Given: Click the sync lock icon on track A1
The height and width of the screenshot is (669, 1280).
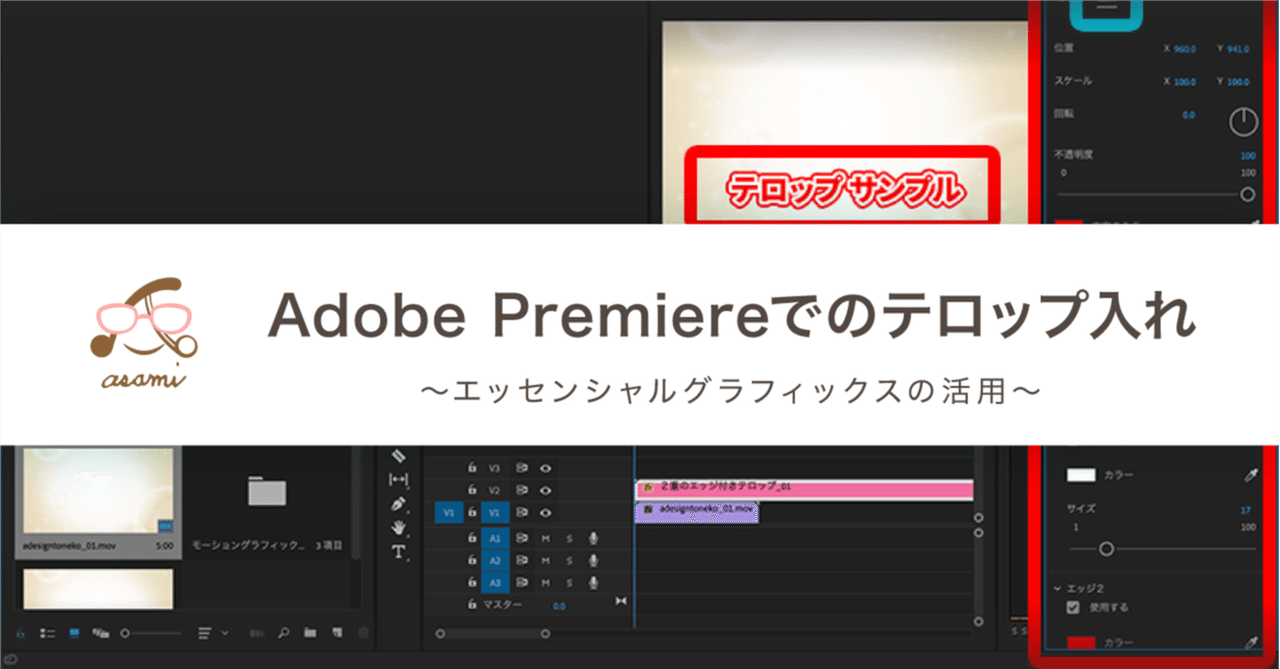Looking at the screenshot, I should 522,538.
